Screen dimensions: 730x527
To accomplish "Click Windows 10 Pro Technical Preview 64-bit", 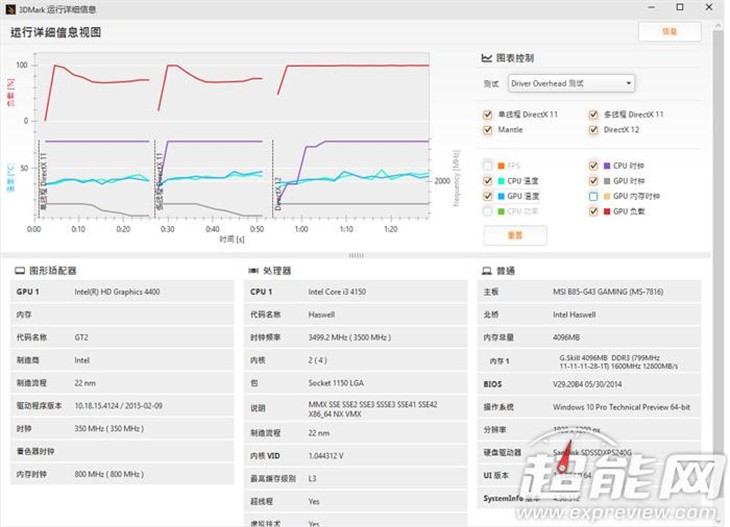I will point(622,407).
